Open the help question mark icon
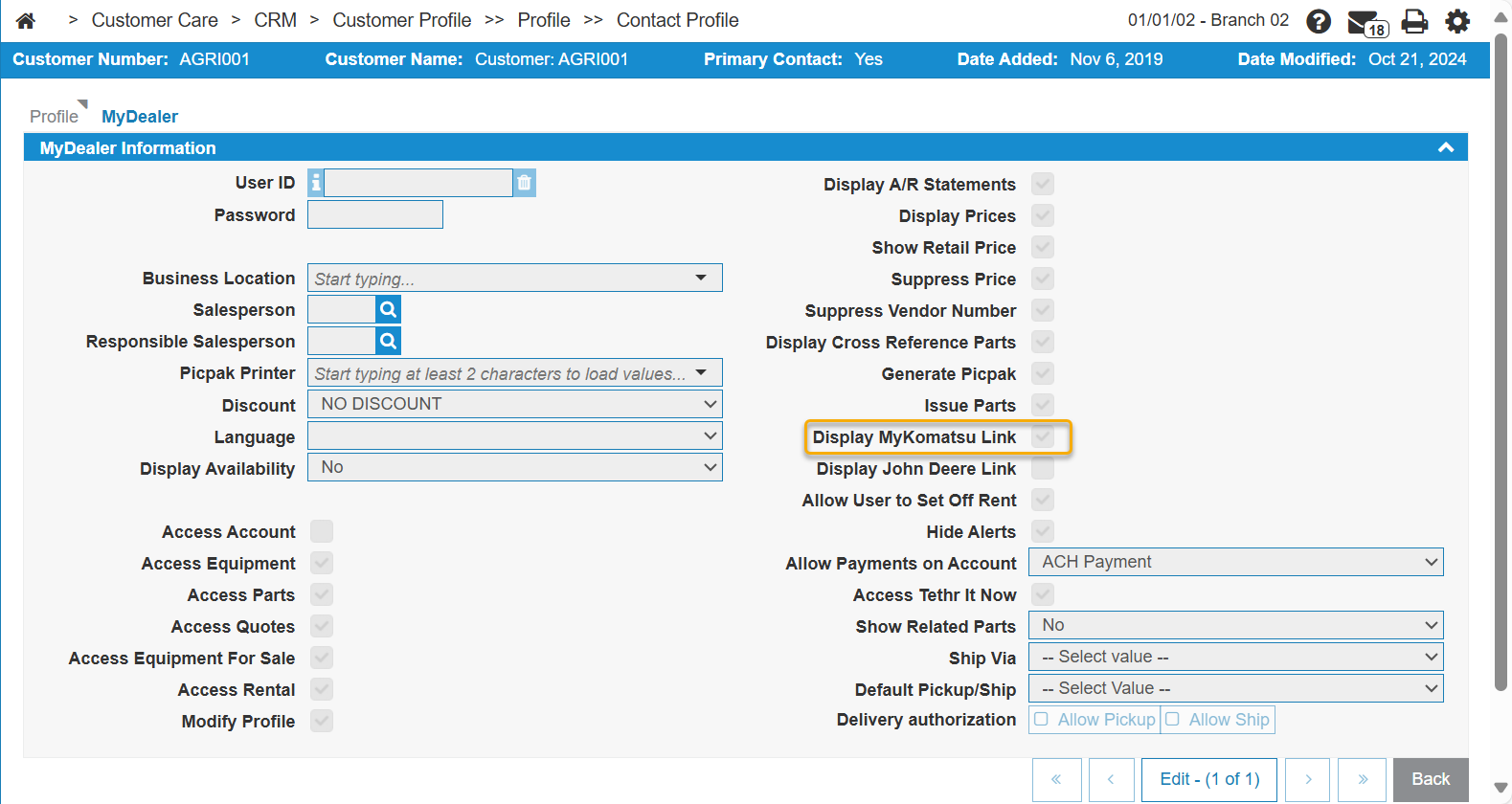 tap(1319, 21)
